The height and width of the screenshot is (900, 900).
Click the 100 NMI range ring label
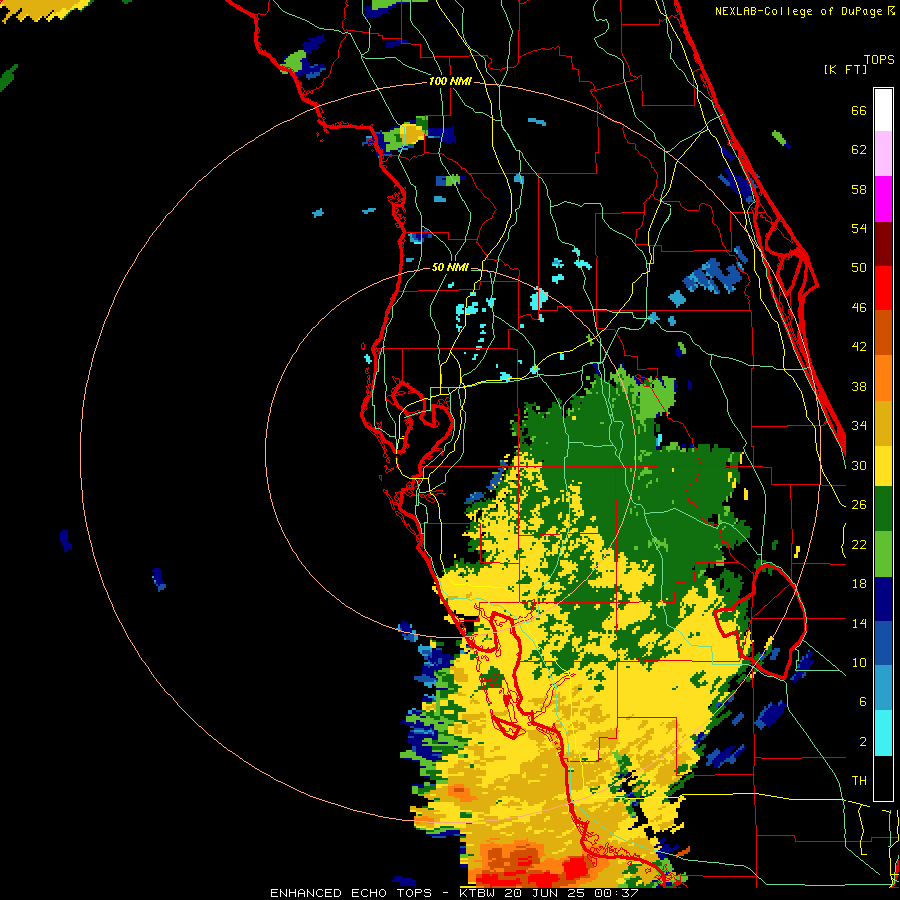click(450, 82)
